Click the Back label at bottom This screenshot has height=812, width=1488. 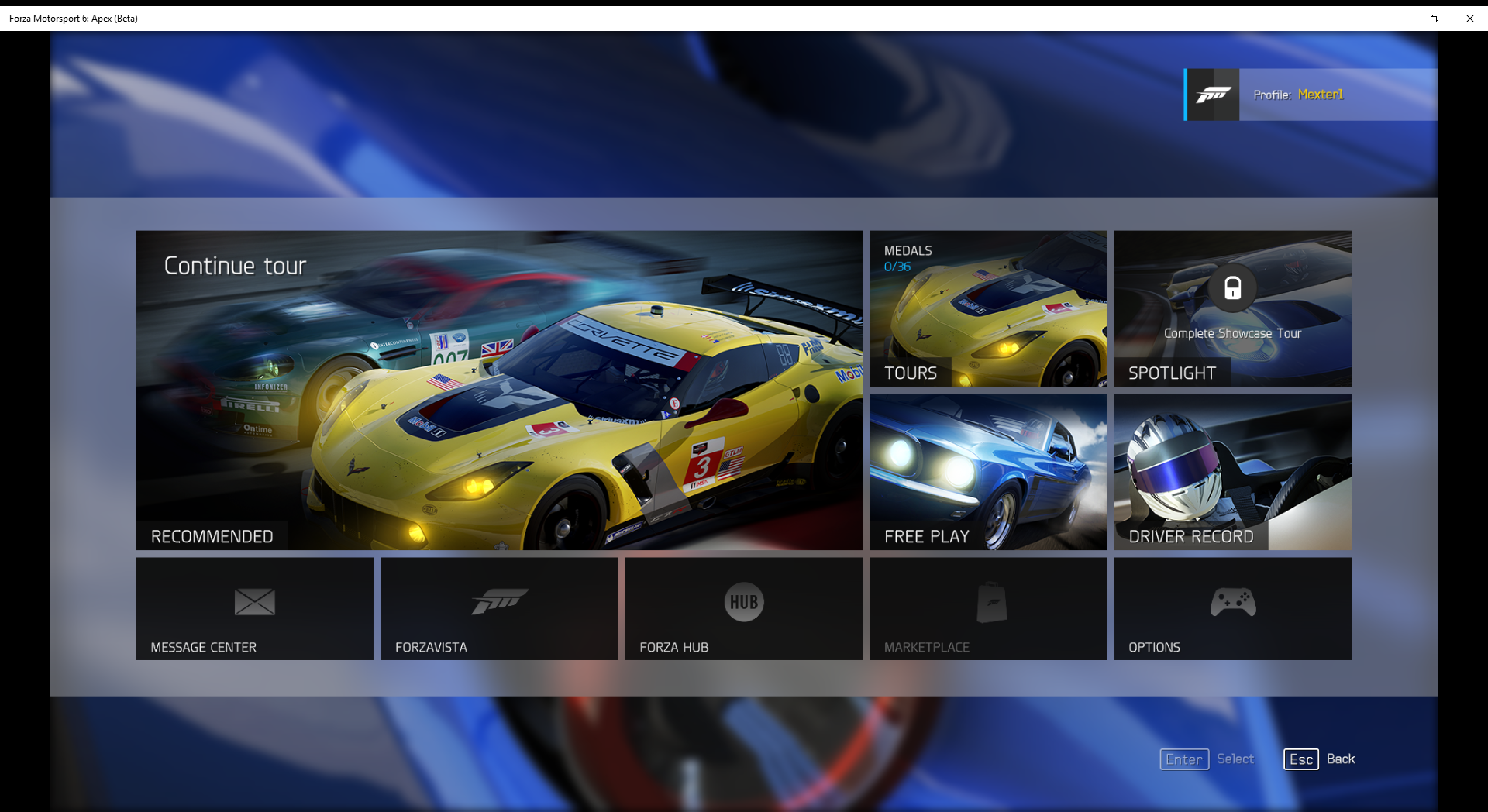tap(1341, 759)
